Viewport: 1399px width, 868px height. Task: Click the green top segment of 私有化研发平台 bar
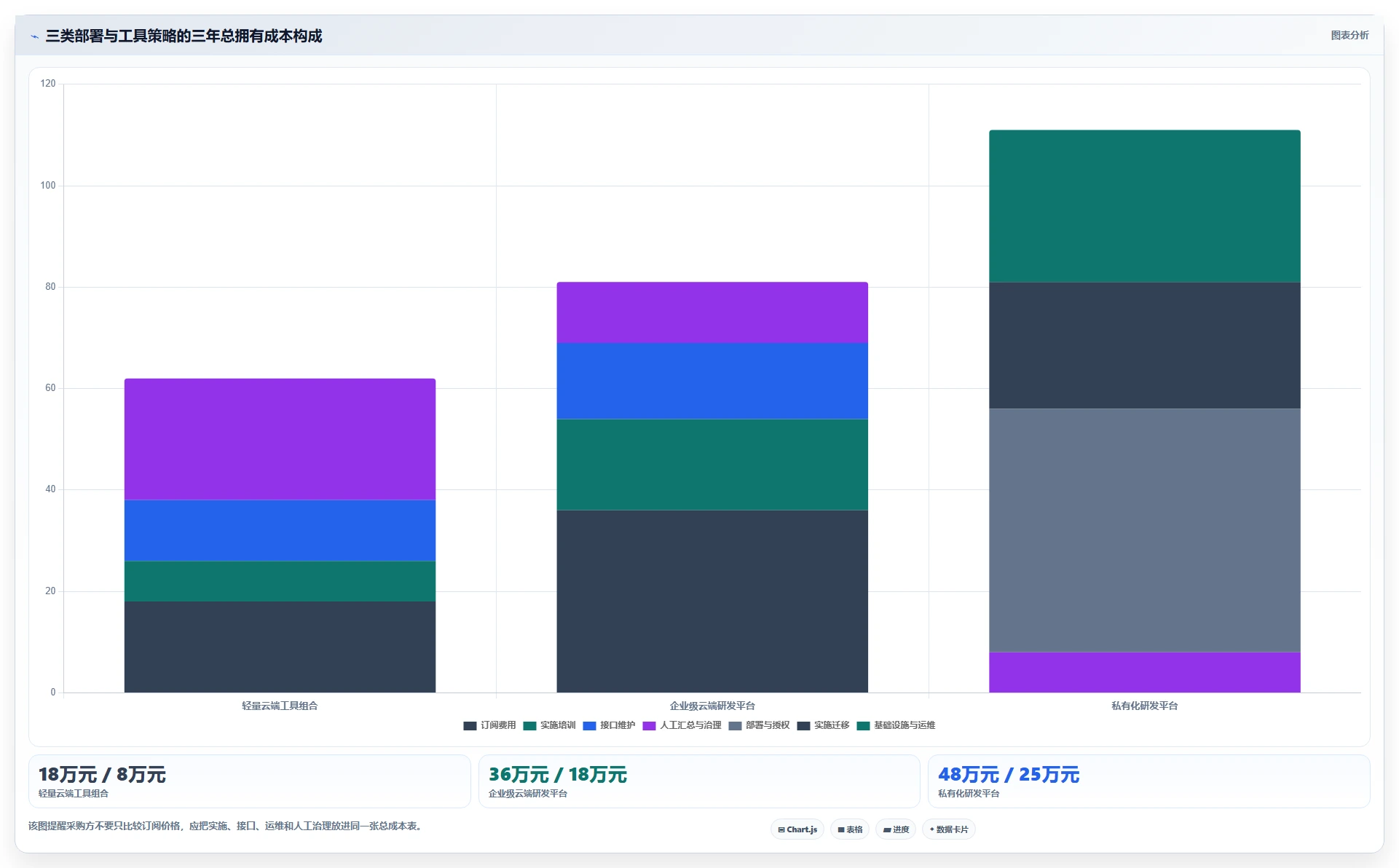[x=1145, y=207]
